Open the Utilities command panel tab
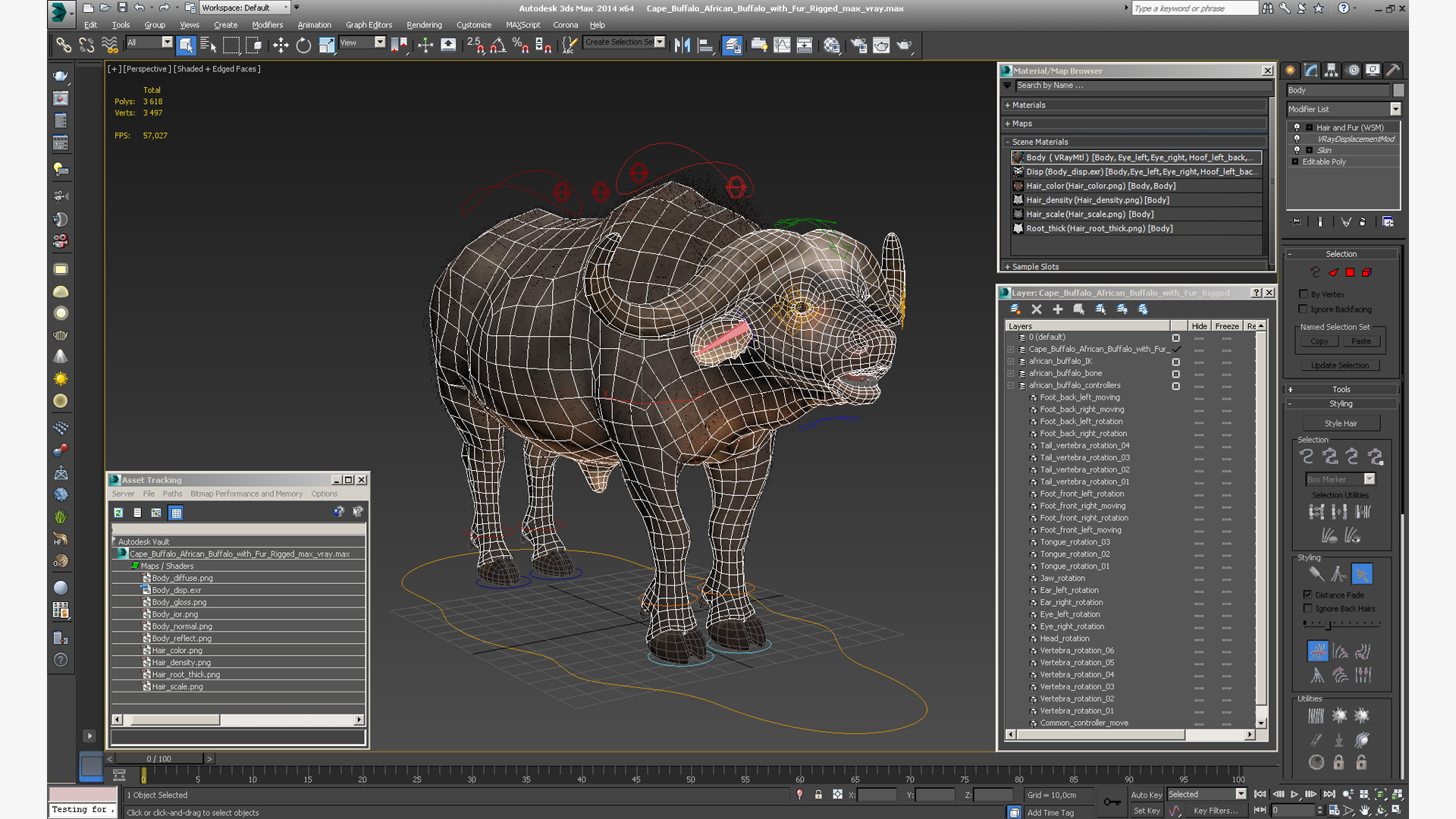The image size is (1456, 819). pyautogui.click(x=1393, y=71)
